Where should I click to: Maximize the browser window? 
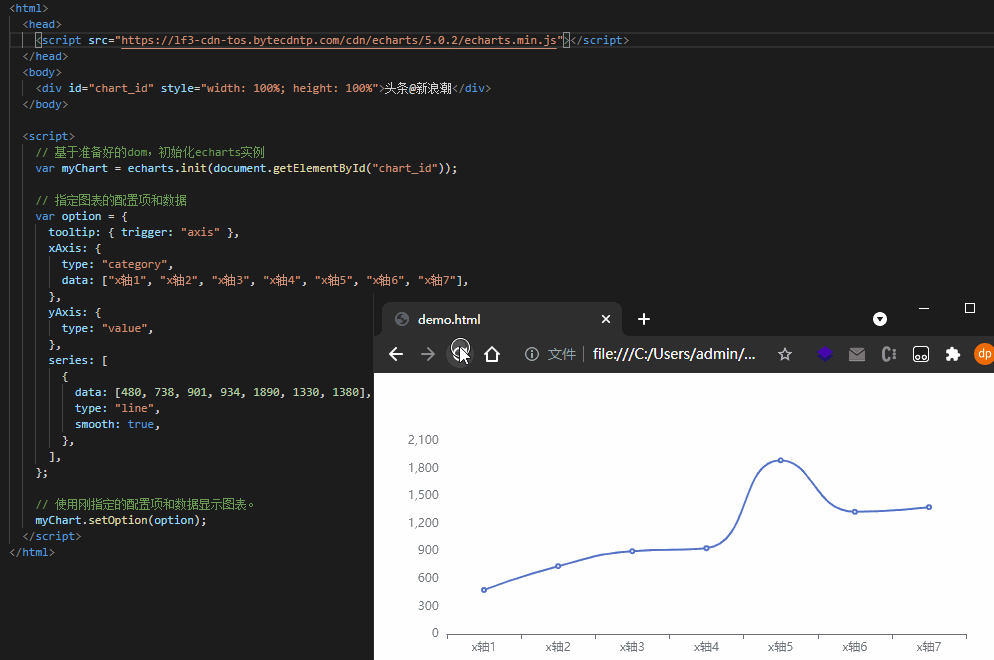pyautogui.click(x=969, y=308)
